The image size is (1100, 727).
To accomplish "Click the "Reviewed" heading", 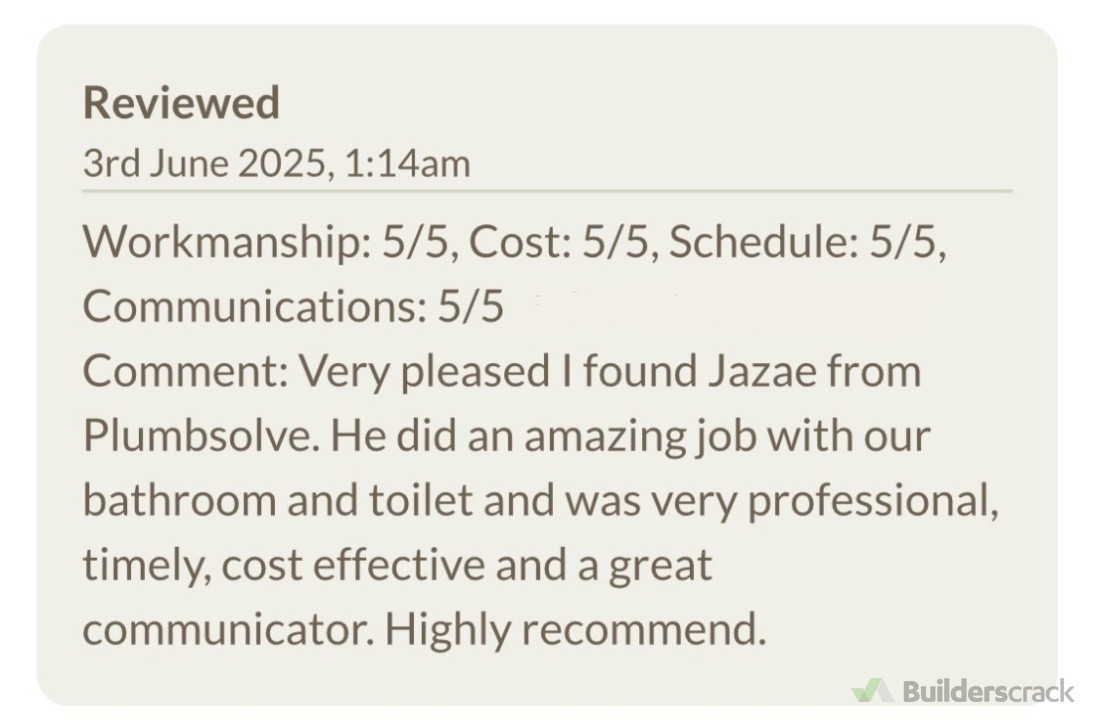I will 181,103.
